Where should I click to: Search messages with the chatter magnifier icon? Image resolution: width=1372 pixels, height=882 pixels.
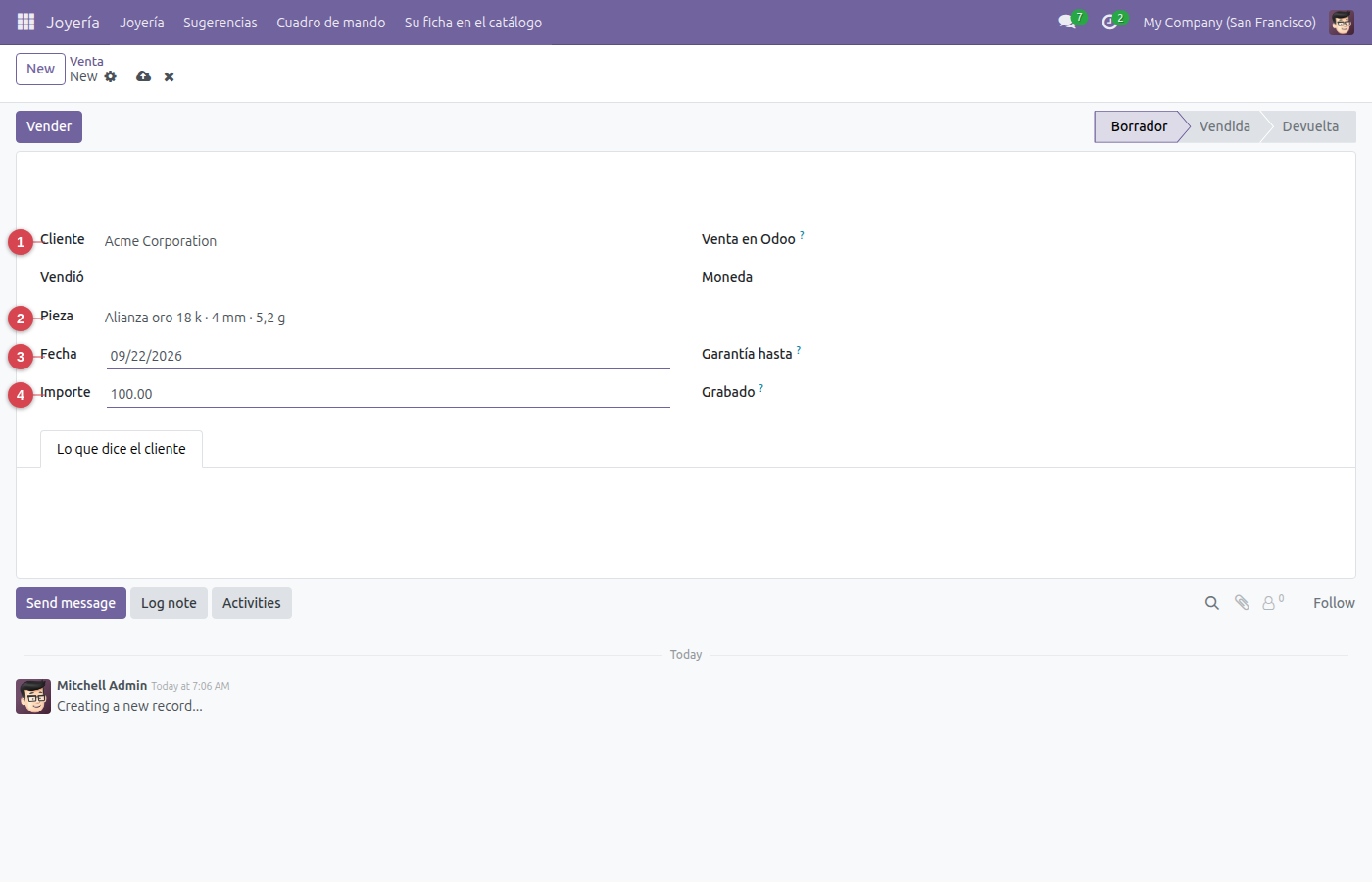pos(1212,603)
